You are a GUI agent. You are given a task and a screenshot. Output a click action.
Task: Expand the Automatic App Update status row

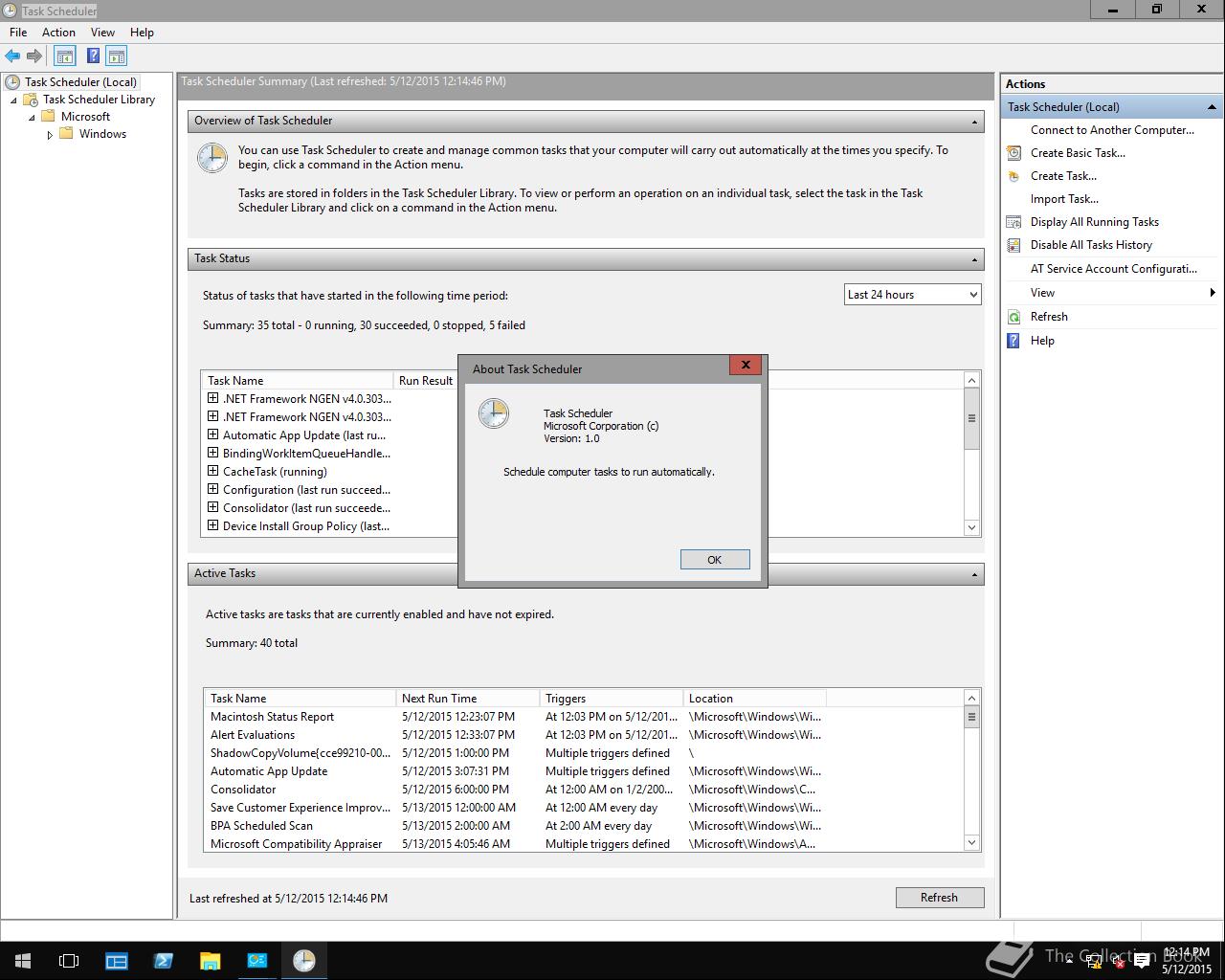point(212,434)
